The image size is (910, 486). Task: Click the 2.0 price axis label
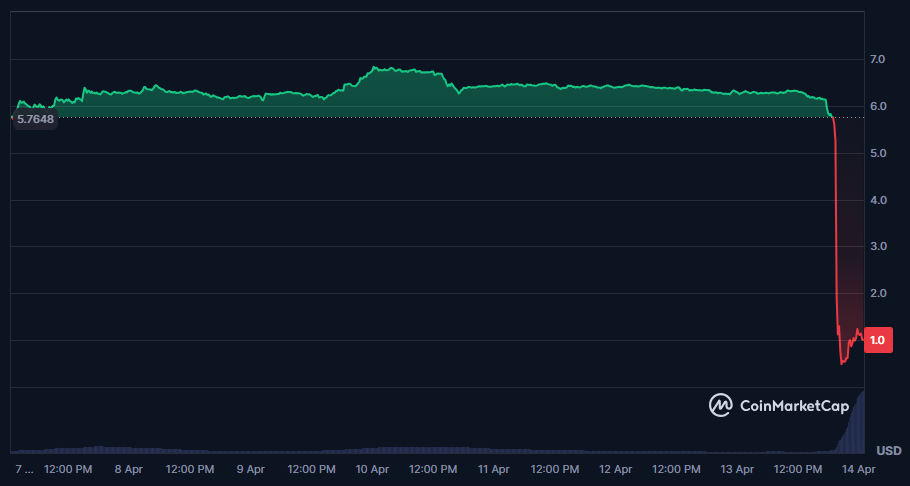tap(877, 293)
